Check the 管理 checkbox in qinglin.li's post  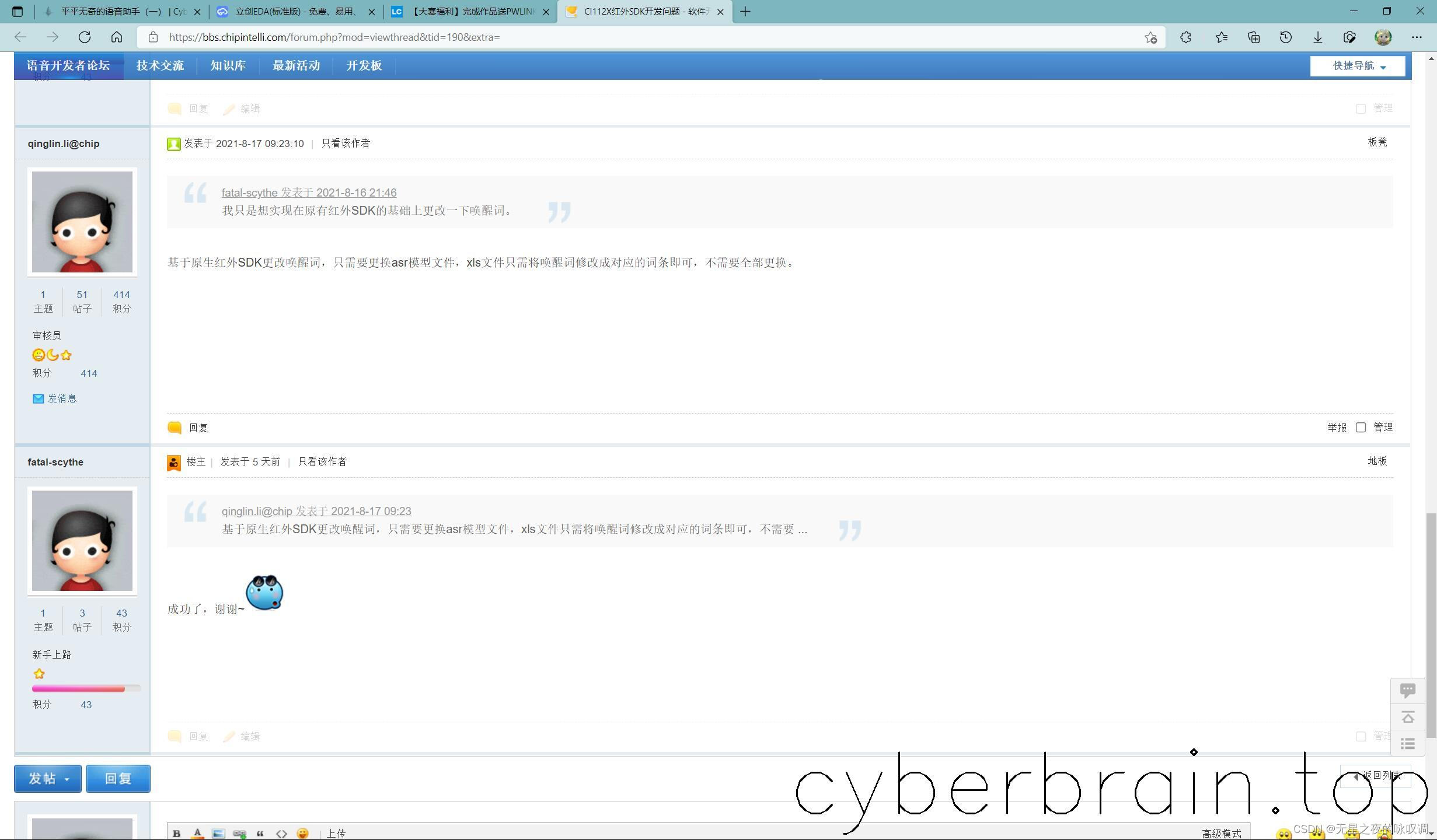1361,428
